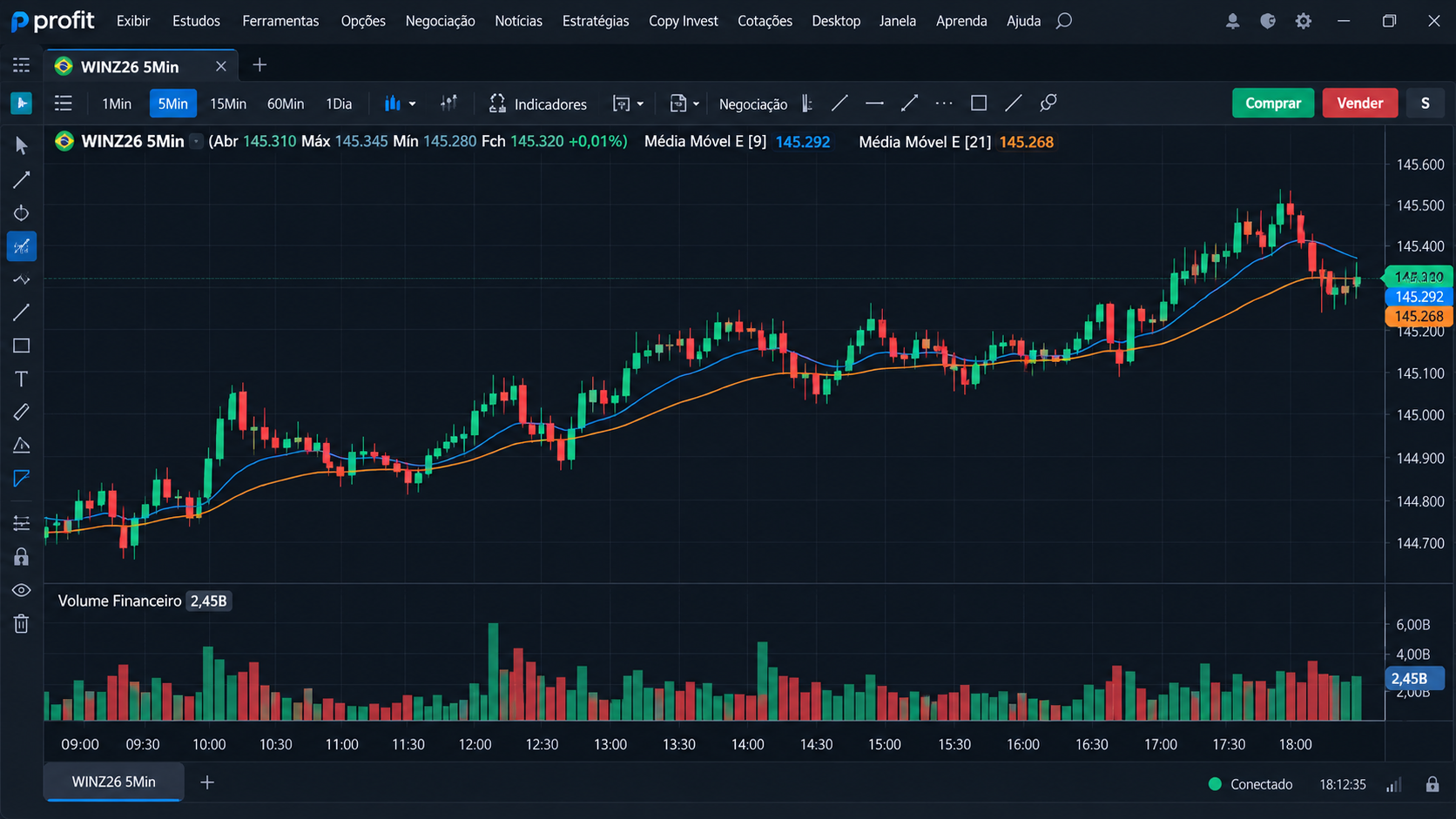Select the trend line drawing tool

pyautogui.click(x=22, y=180)
